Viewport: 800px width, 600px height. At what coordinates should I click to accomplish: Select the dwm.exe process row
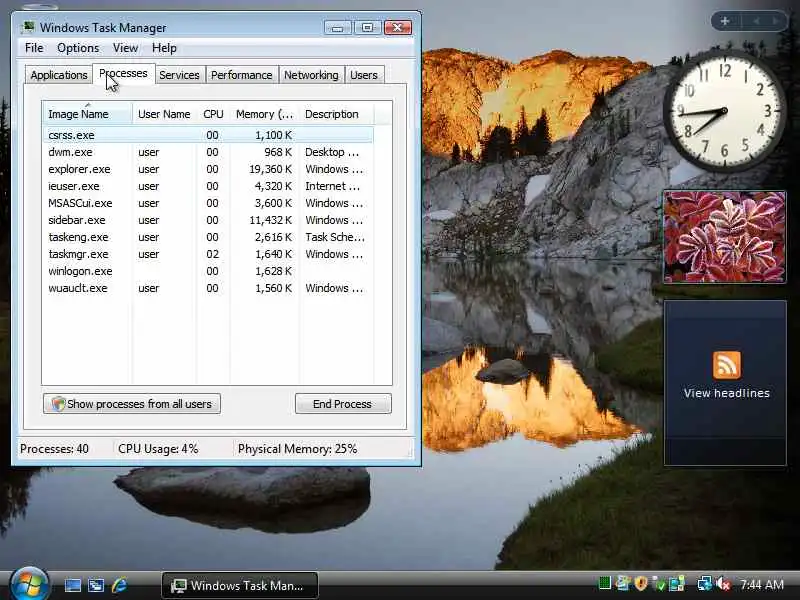(208, 152)
